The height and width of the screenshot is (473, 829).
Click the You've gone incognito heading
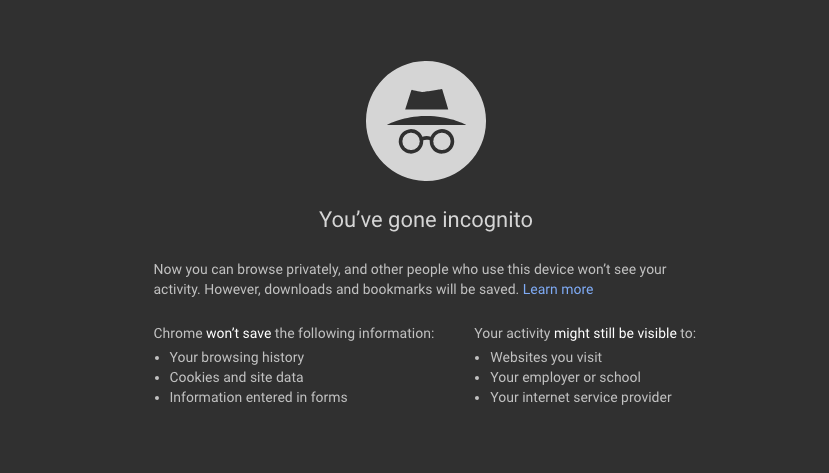point(426,220)
